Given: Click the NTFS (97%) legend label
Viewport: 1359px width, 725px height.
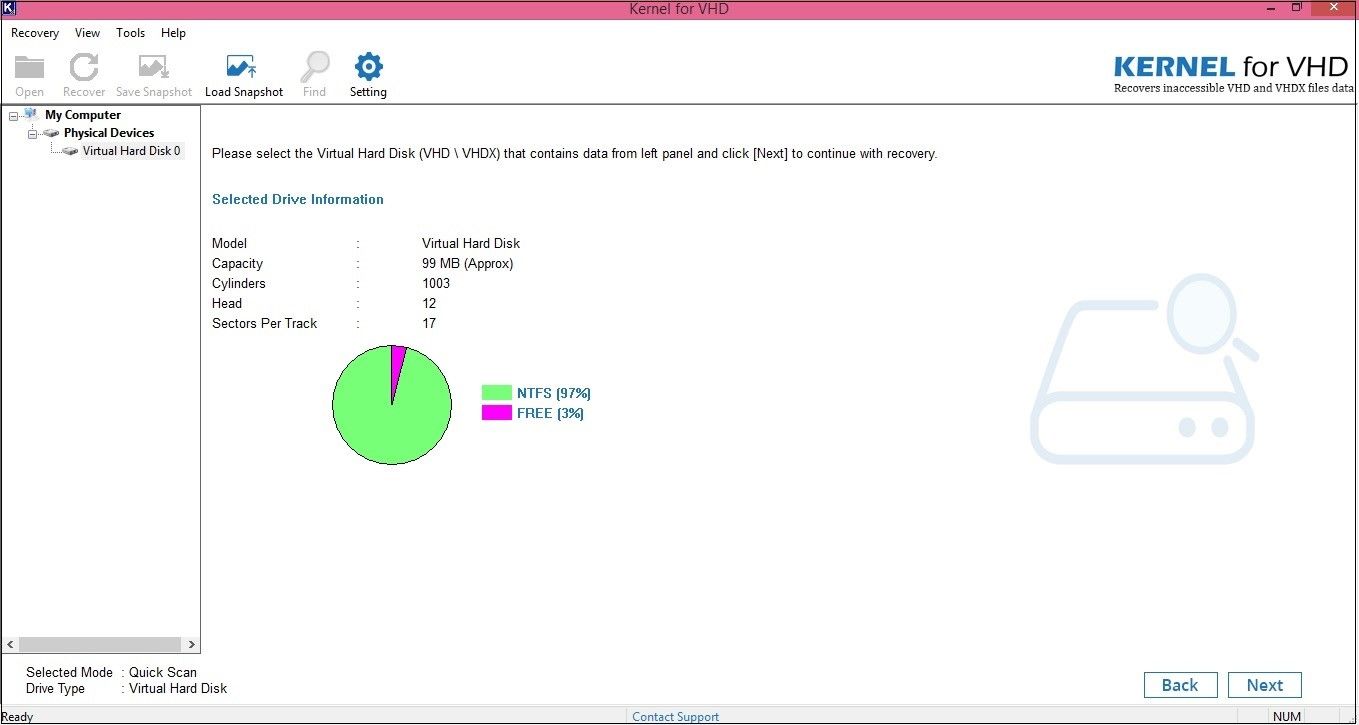Looking at the screenshot, I should (554, 393).
